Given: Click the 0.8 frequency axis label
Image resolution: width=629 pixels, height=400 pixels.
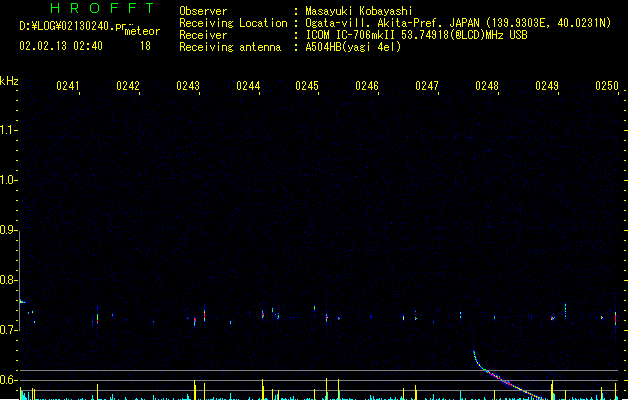Looking at the screenshot, I should click(x=8, y=279).
